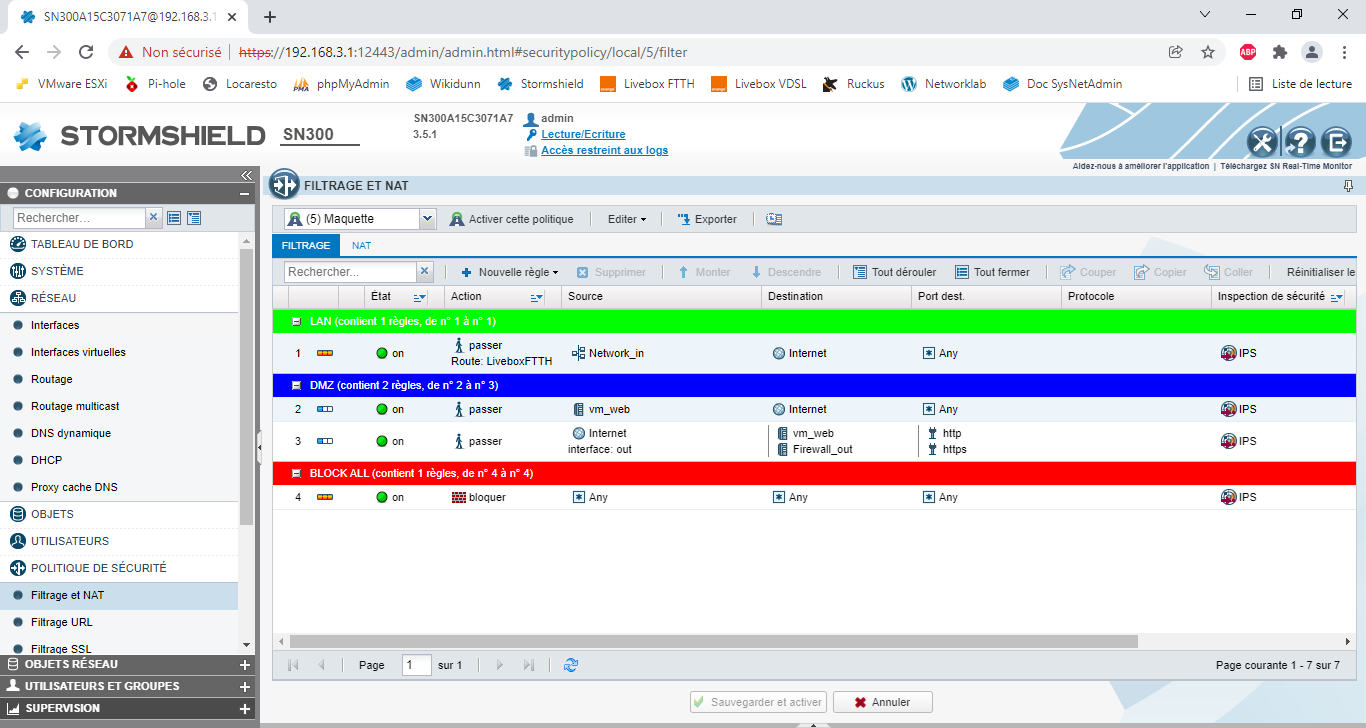
Task: Collapse the LAN rule group
Action: click(x=296, y=321)
